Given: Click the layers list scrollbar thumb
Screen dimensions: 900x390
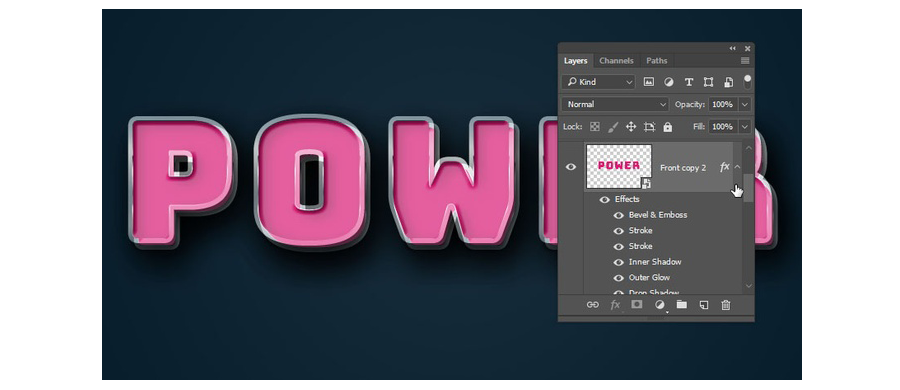Looking at the screenshot, I should coord(748,188).
